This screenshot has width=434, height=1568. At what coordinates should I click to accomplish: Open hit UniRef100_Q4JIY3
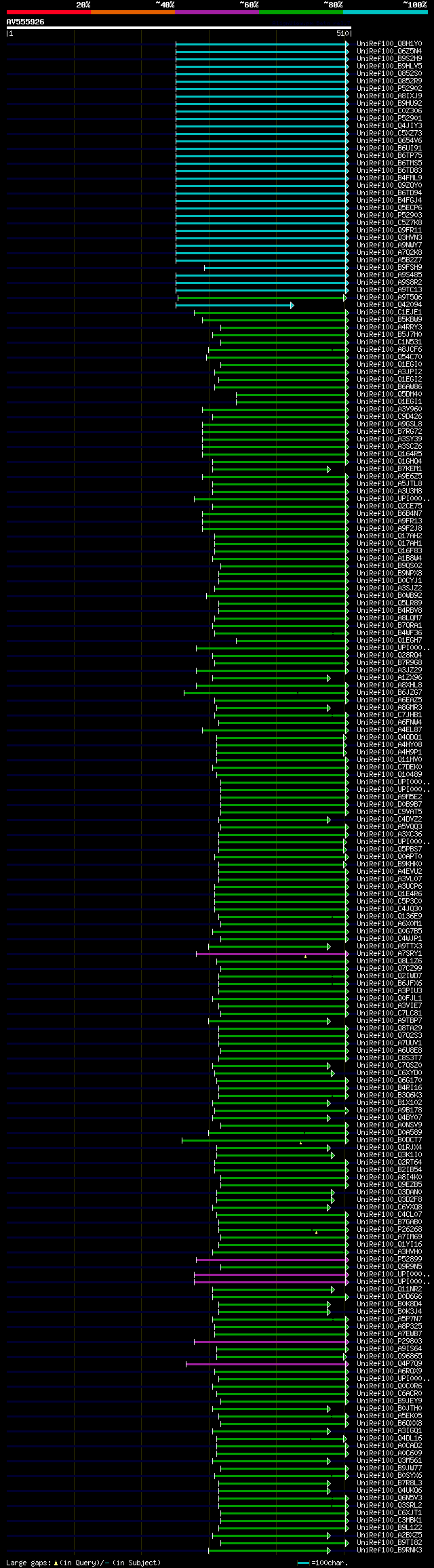click(x=389, y=126)
